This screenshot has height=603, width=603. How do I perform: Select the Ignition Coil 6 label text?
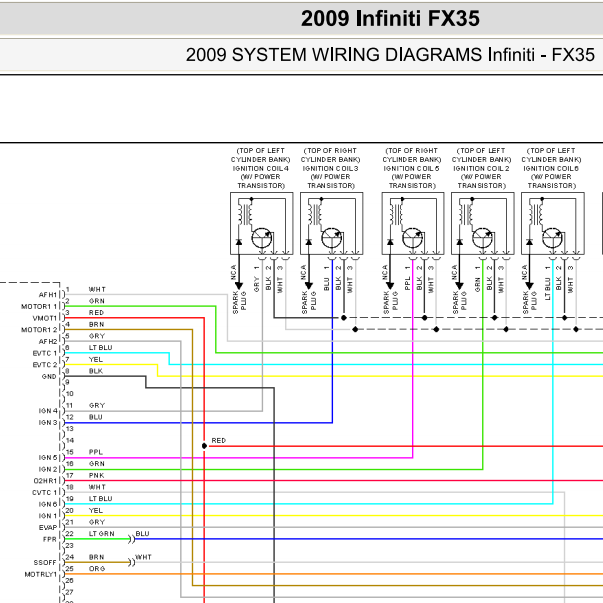551,168
